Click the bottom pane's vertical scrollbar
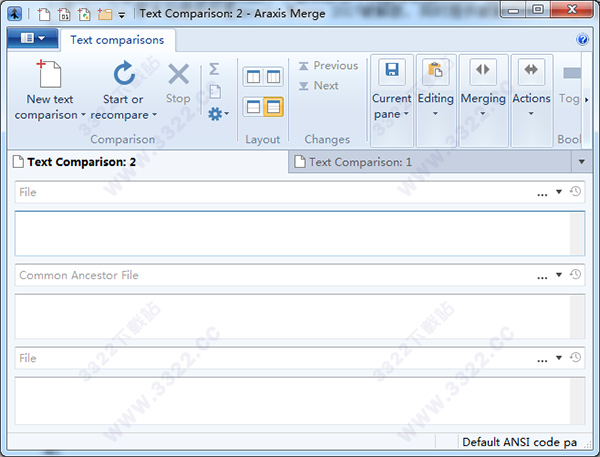 pyautogui.click(x=577, y=401)
